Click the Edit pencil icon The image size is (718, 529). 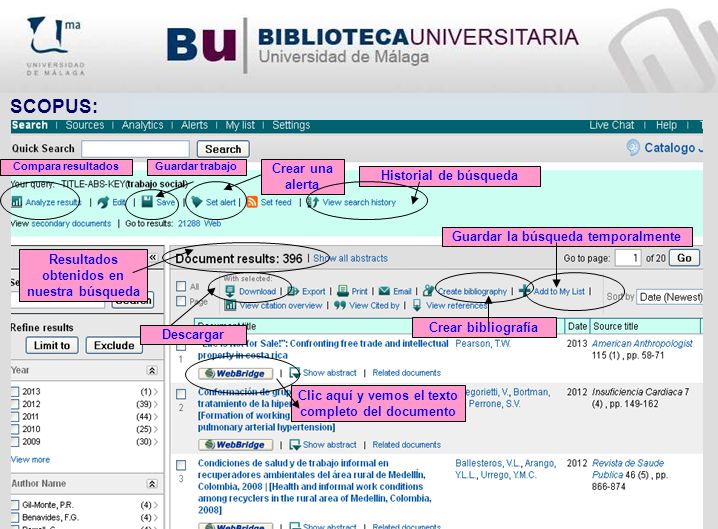(x=103, y=202)
